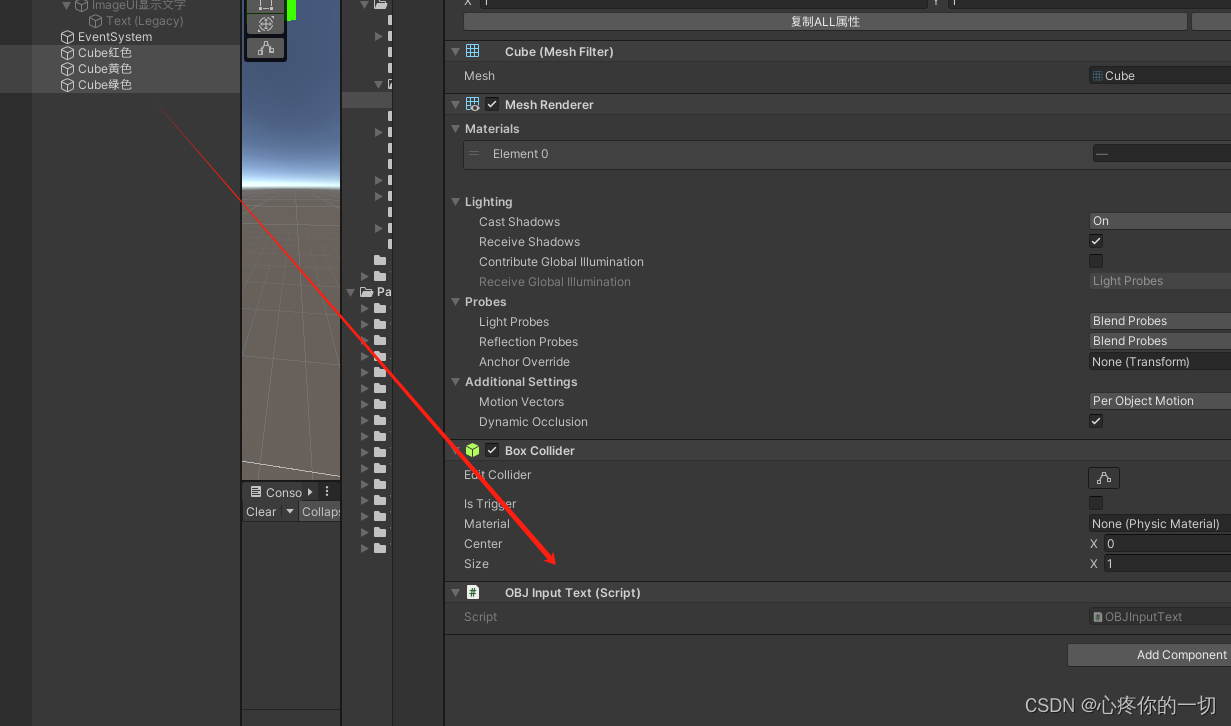
Task: Click the Size X value field
Action: [1167, 564]
